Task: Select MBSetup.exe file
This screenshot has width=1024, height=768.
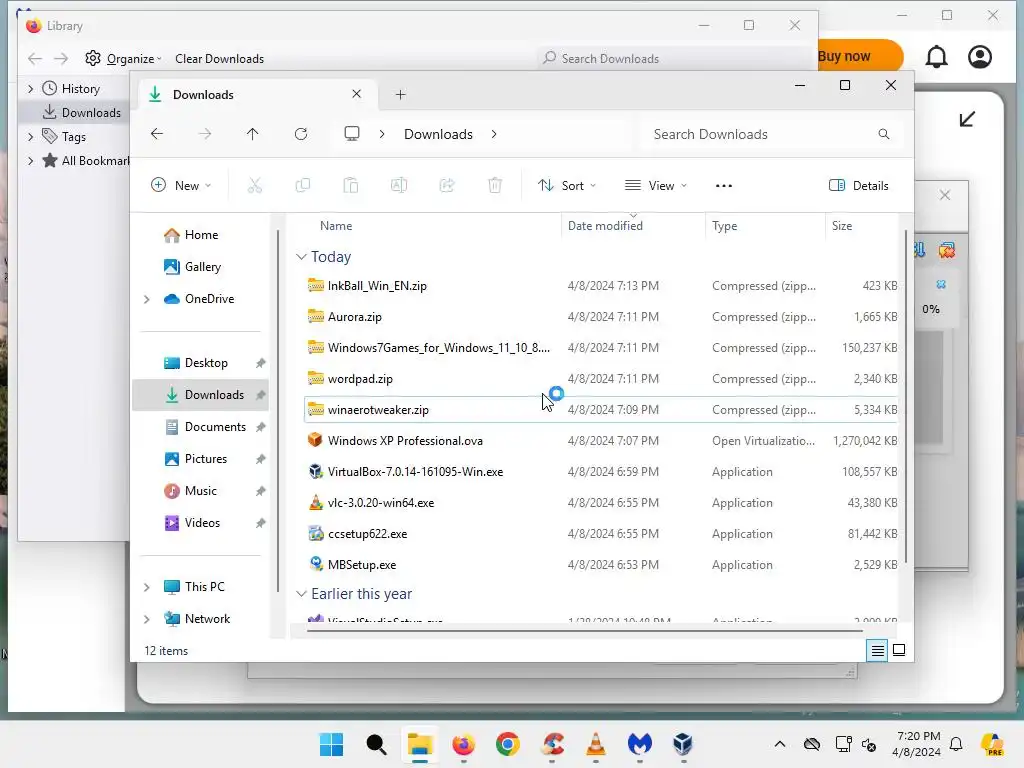Action: click(x=601, y=565)
